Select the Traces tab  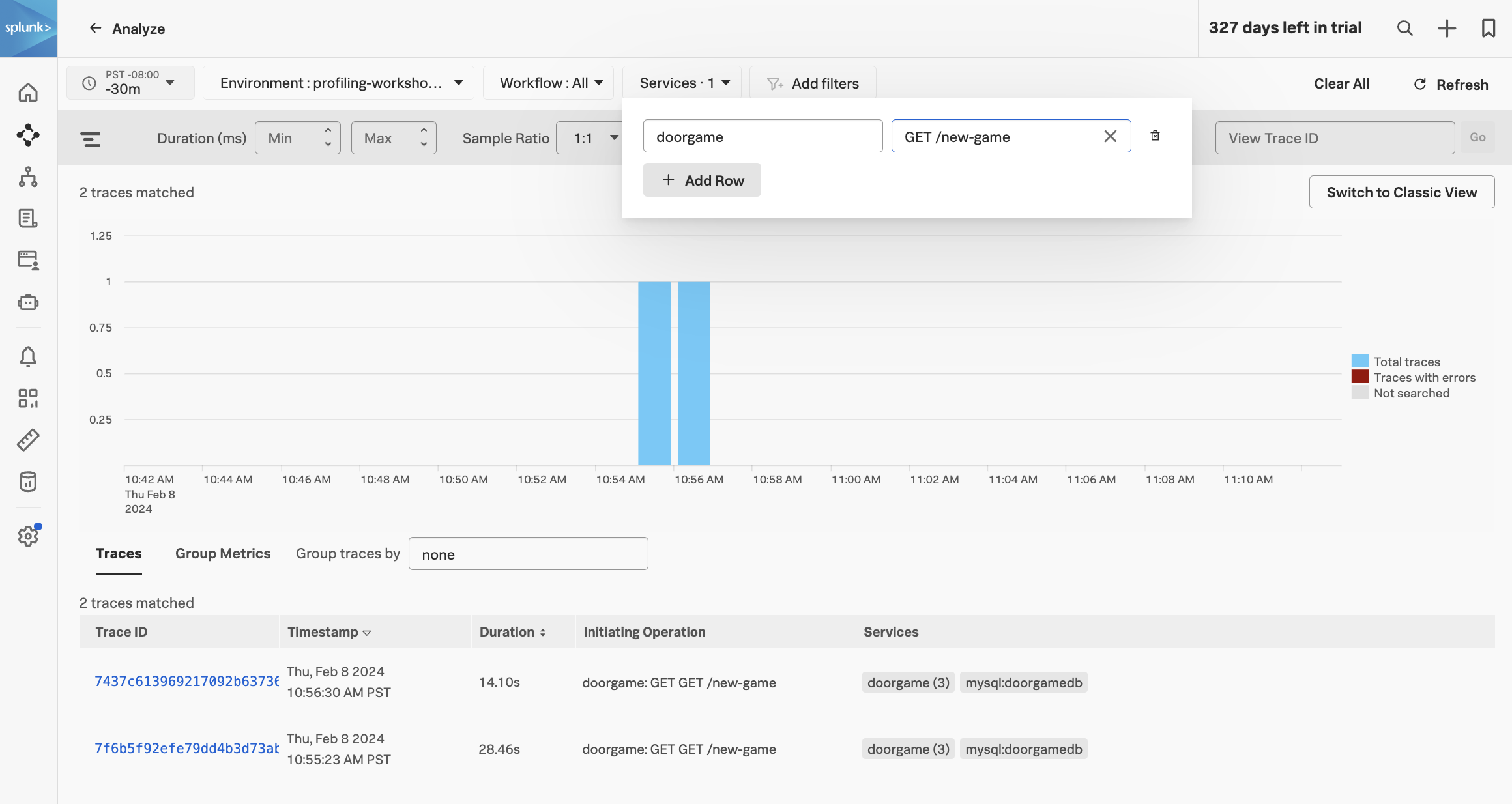coord(119,553)
